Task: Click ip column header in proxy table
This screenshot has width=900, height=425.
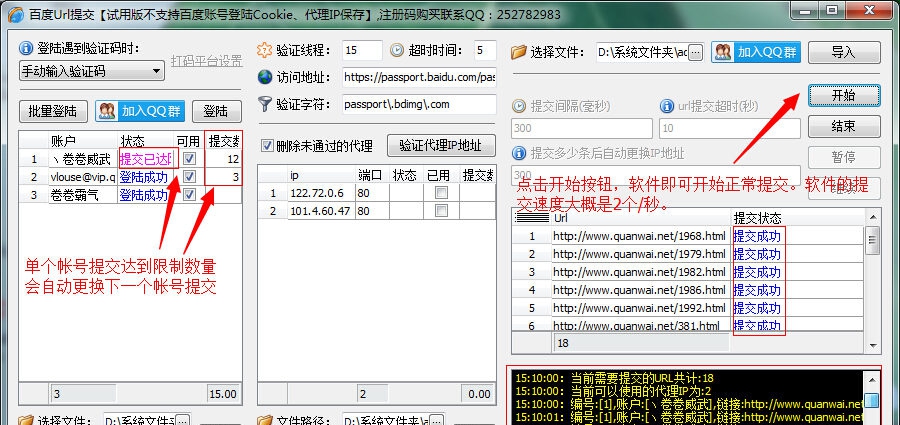Action: [x=321, y=175]
